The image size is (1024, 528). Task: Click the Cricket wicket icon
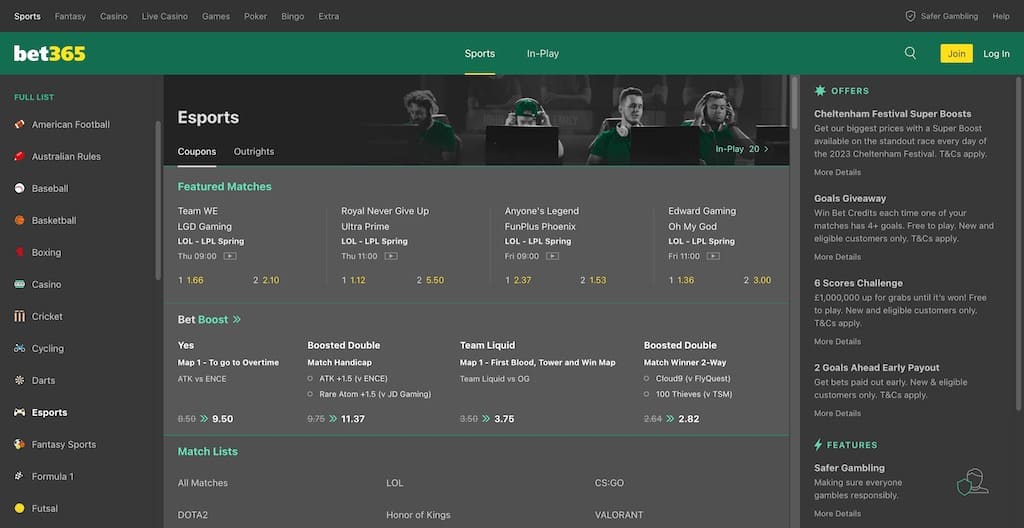tap(20, 316)
